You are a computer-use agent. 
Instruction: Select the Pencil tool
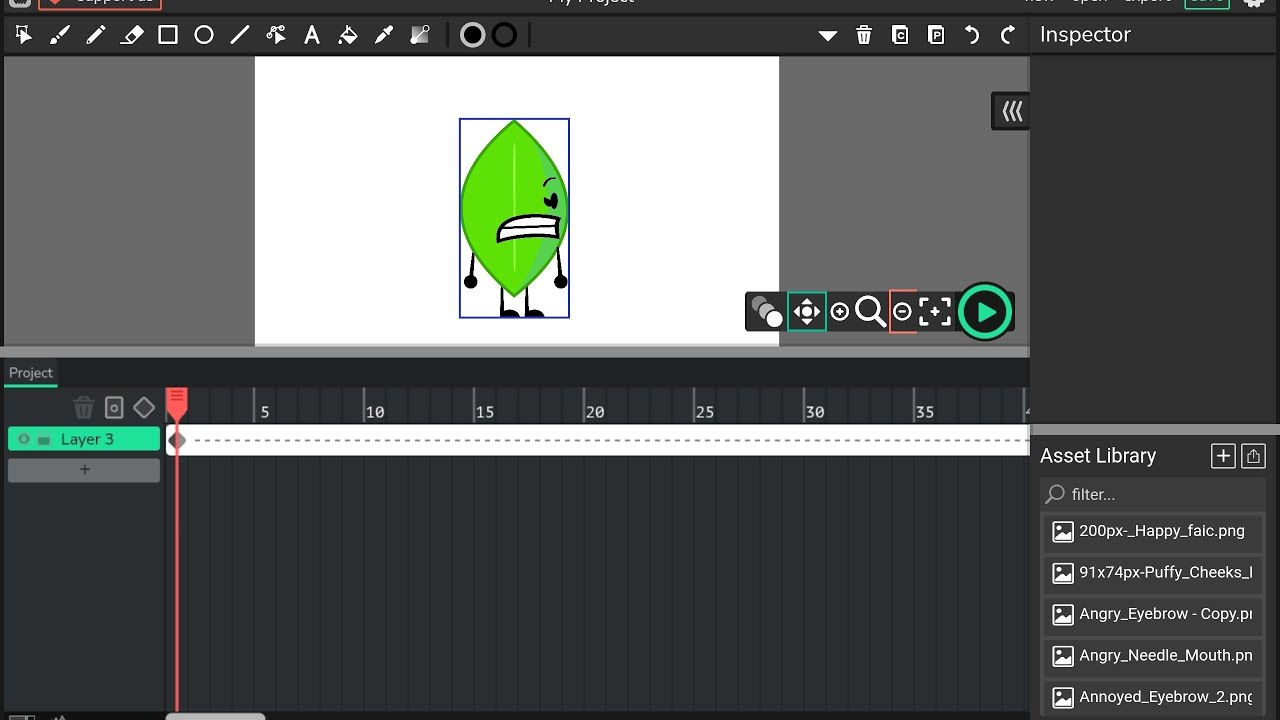[96, 36]
